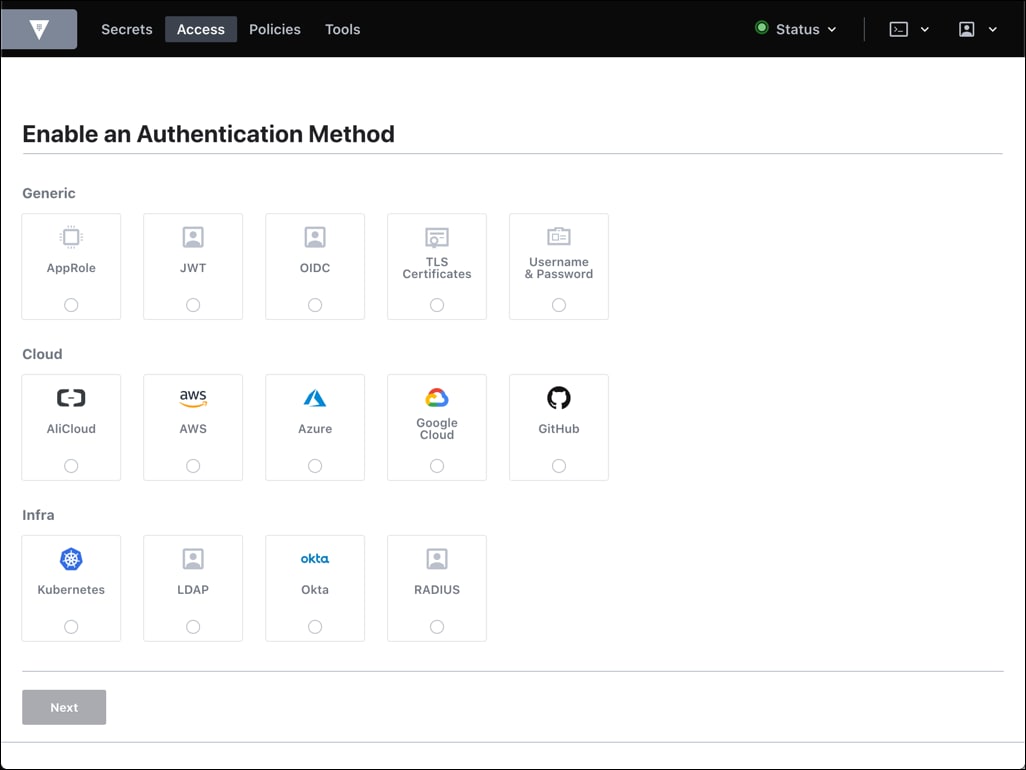Open the Tools tab
The image size is (1026, 770).
343,29
